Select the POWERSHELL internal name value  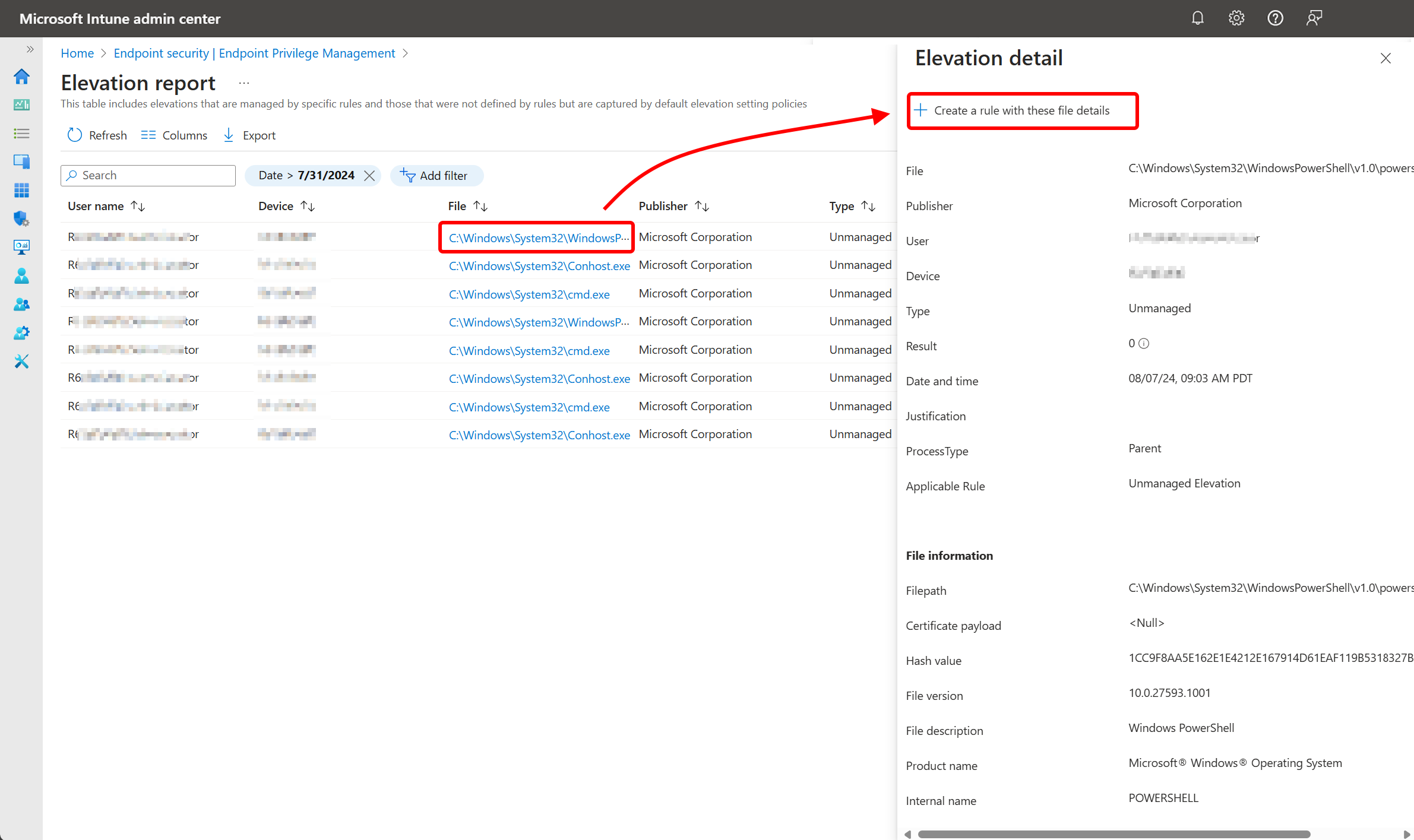click(x=1163, y=798)
